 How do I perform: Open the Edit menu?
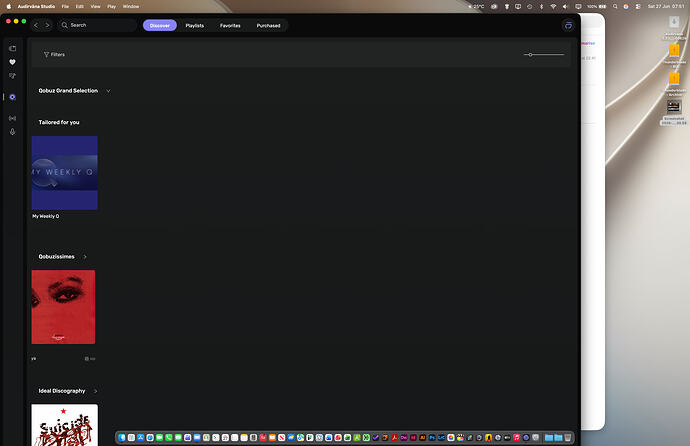[80, 7]
